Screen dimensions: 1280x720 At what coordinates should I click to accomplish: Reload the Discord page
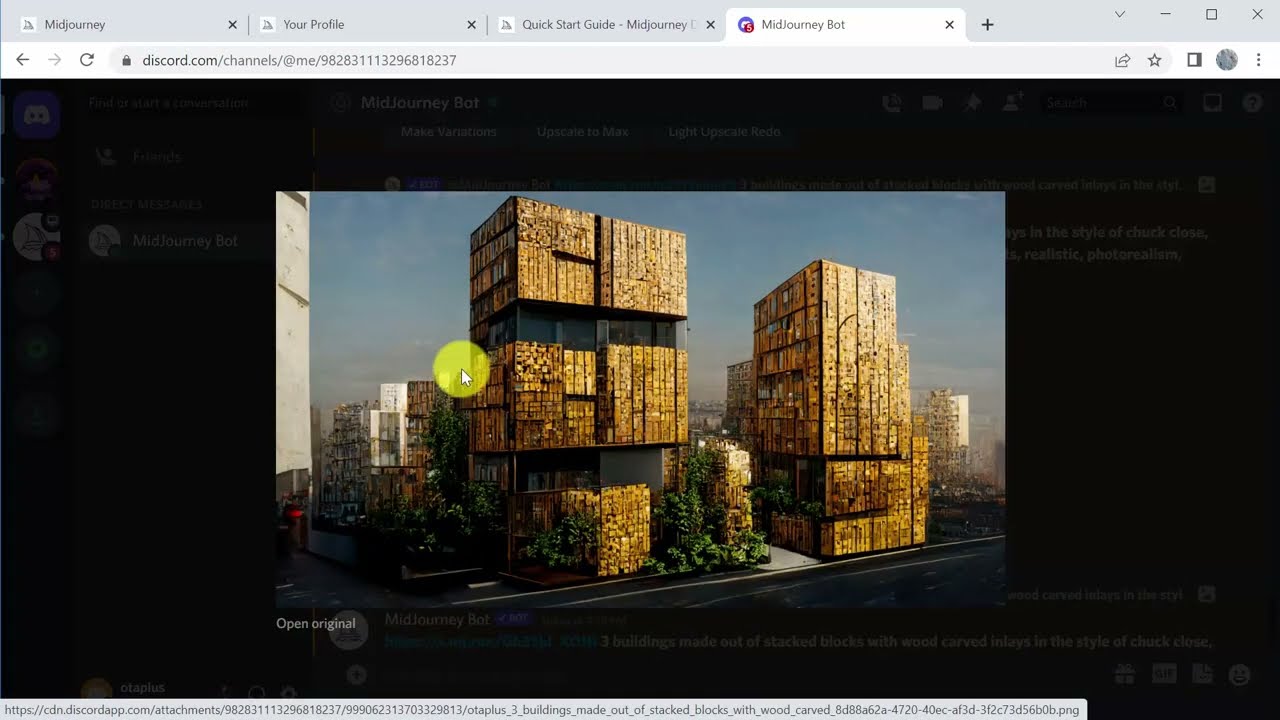pos(87,60)
